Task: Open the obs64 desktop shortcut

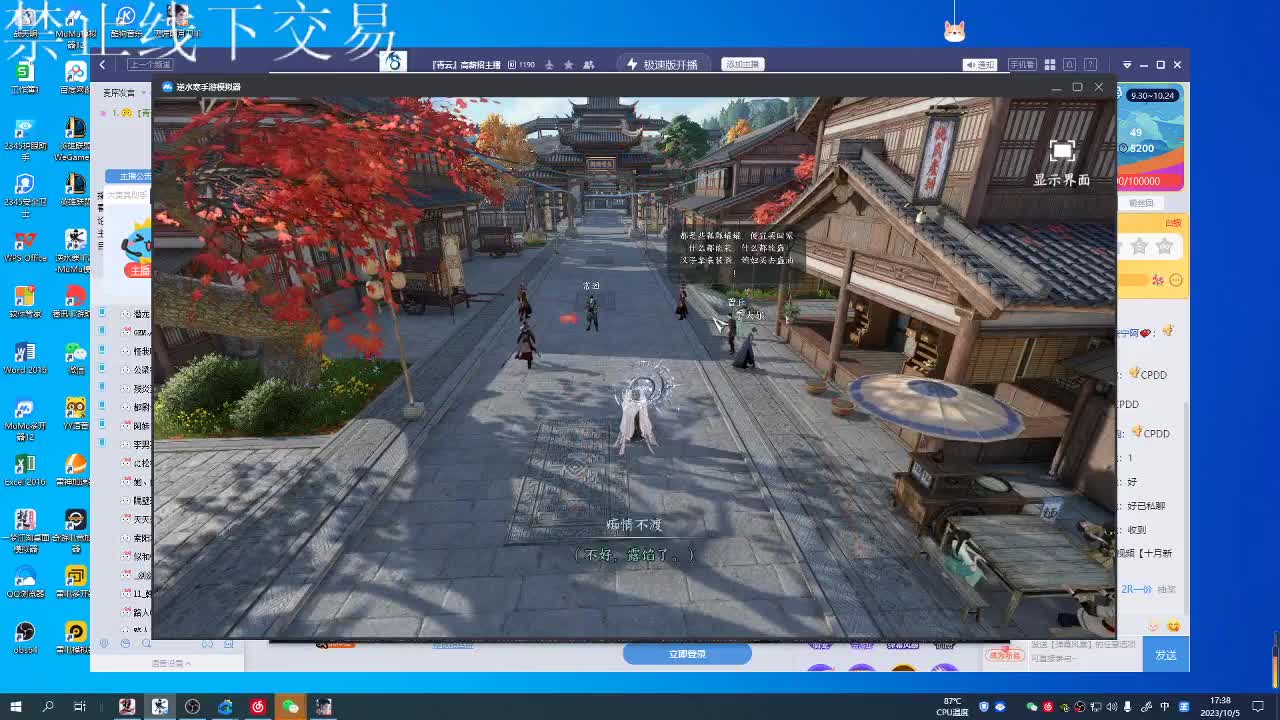Action: click(x=25, y=638)
